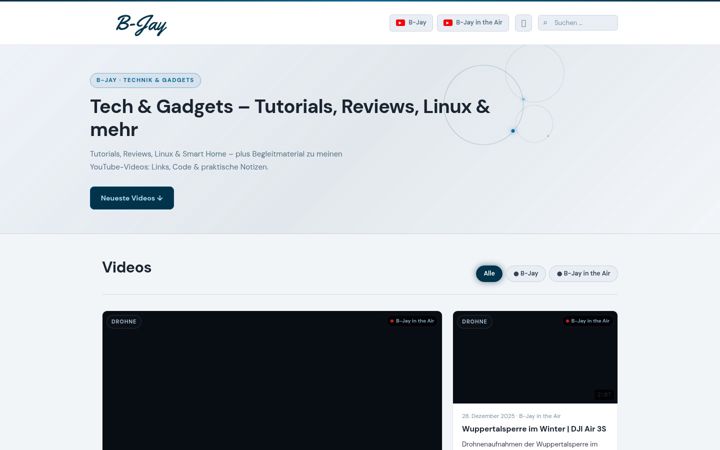Image resolution: width=720 pixels, height=450 pixels.
Task: Filter videos by B-Jay in the Air pill
Action: [x=583, y=274]
